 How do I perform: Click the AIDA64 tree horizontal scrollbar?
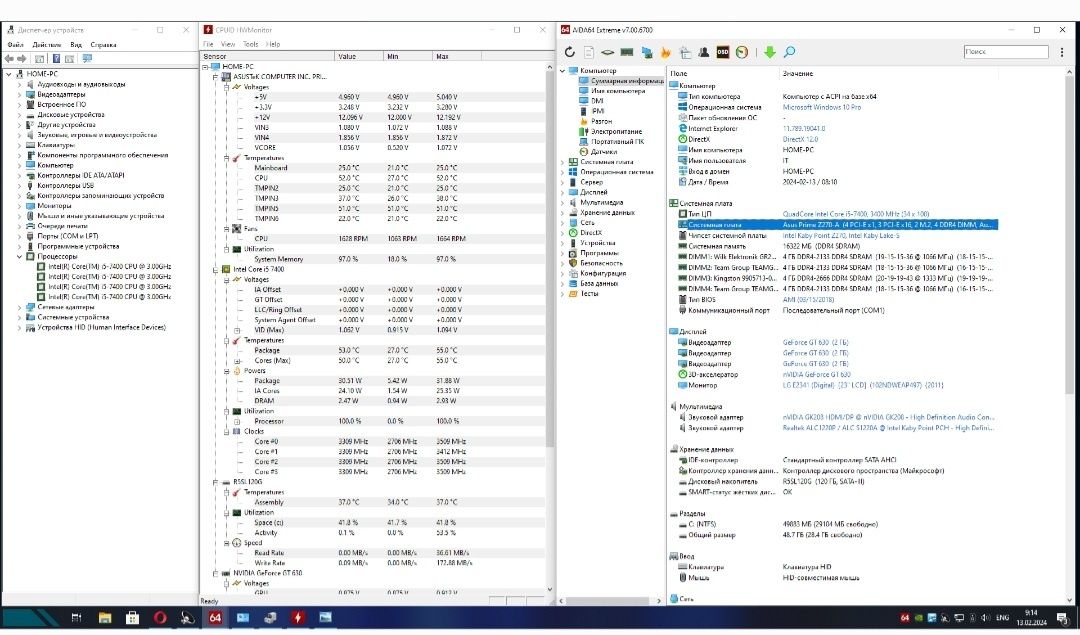click(610, 601)
